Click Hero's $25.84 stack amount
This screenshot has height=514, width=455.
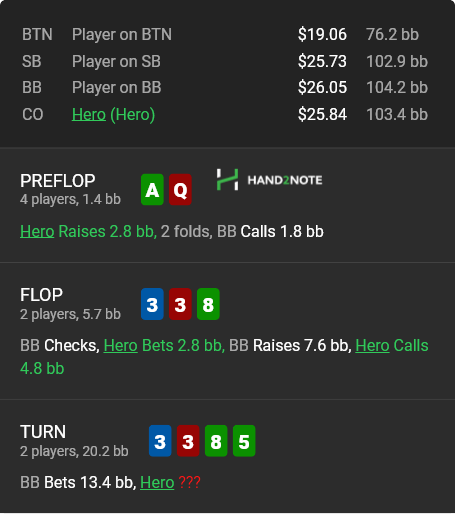point(322,114)
